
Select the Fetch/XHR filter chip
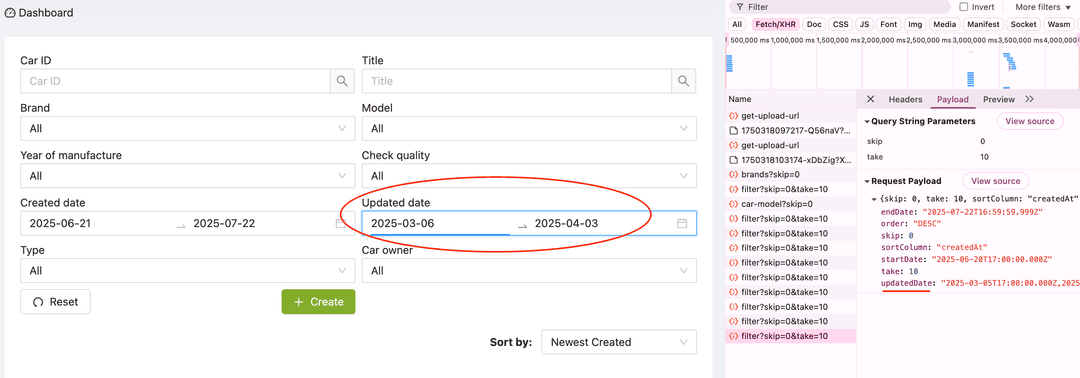click(x=776, y=24)
